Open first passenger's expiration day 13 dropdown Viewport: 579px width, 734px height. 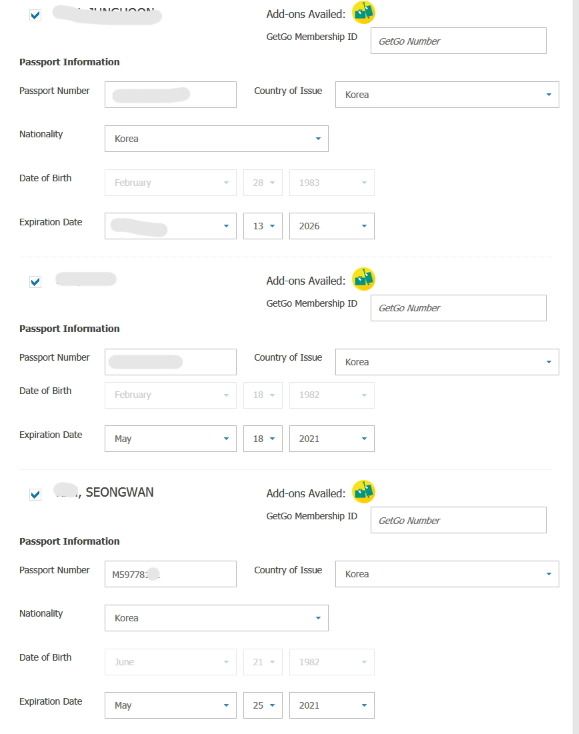tap(263, 226)
